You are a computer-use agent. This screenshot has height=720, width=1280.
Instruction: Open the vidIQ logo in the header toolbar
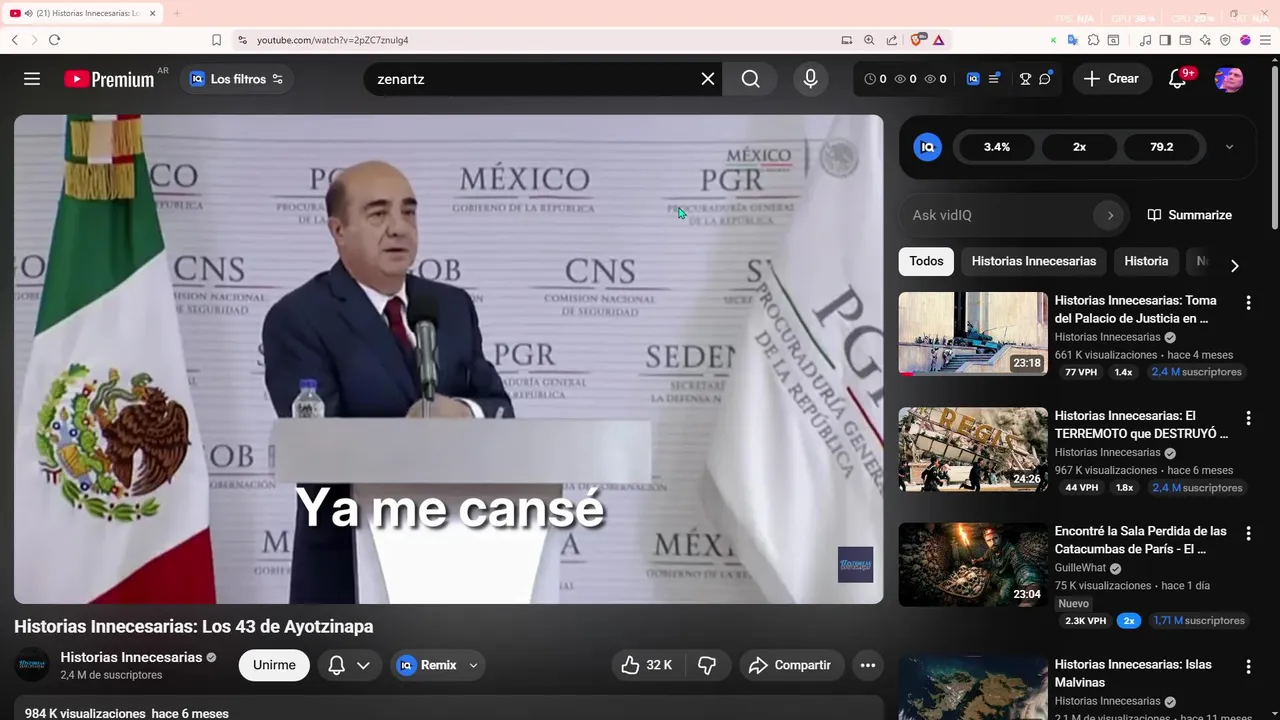(x=973, y=79)
